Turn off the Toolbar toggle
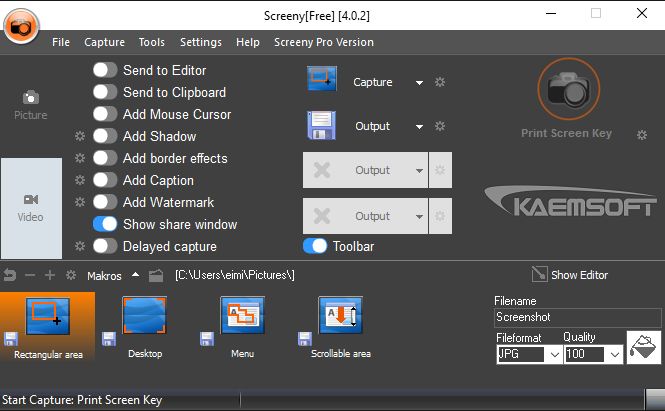The width and height of the screenshot is (665, 411). click(315, 246)
